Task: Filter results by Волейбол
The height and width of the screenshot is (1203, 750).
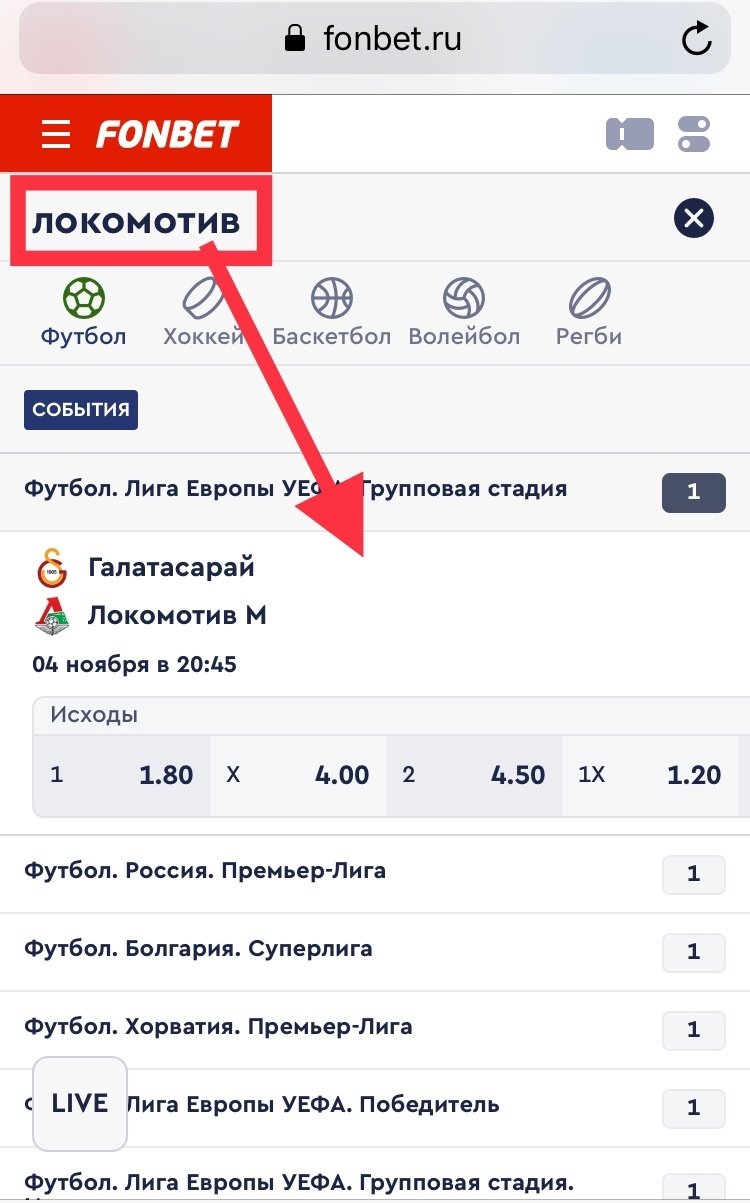Action: 464,312
